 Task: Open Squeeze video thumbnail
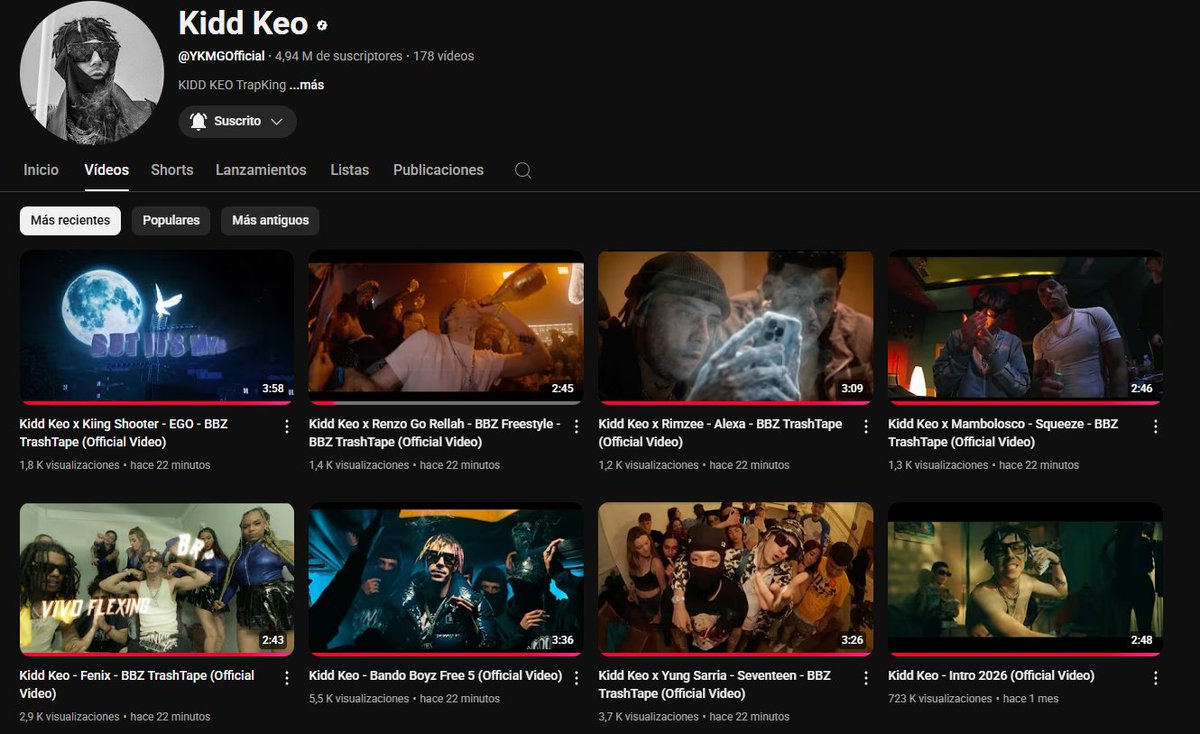tap(1025, 326)
